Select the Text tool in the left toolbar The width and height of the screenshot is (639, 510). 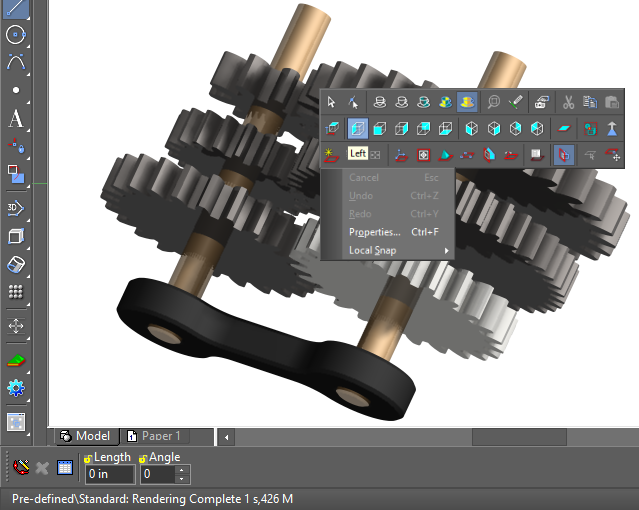point(15,118)
